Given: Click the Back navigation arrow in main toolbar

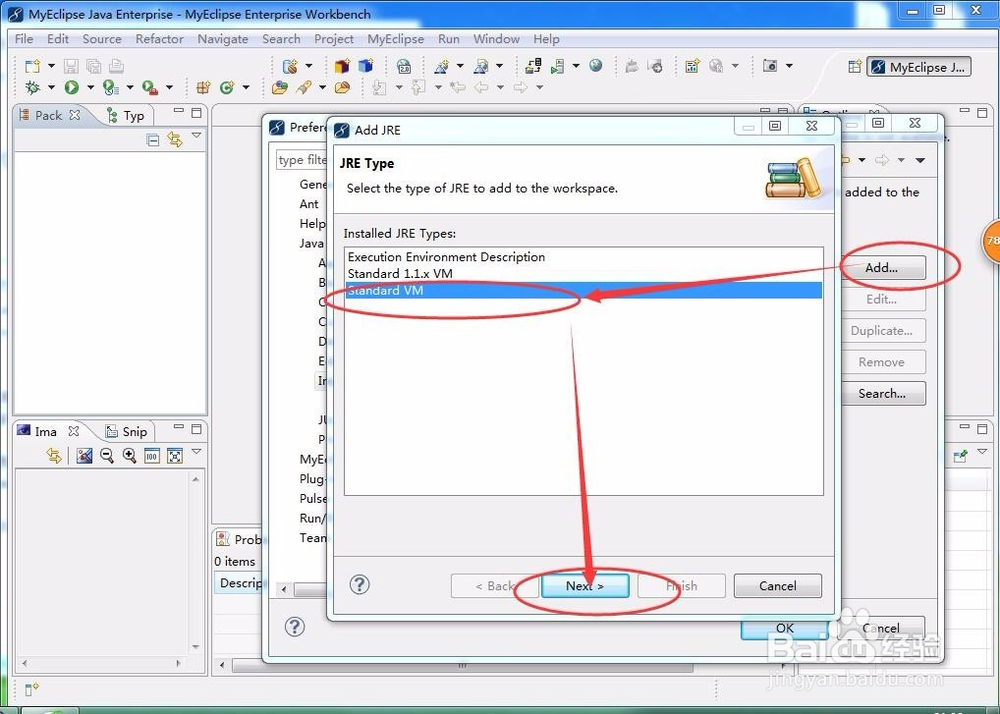Looking at the screenshot, I should coord(482,87).
